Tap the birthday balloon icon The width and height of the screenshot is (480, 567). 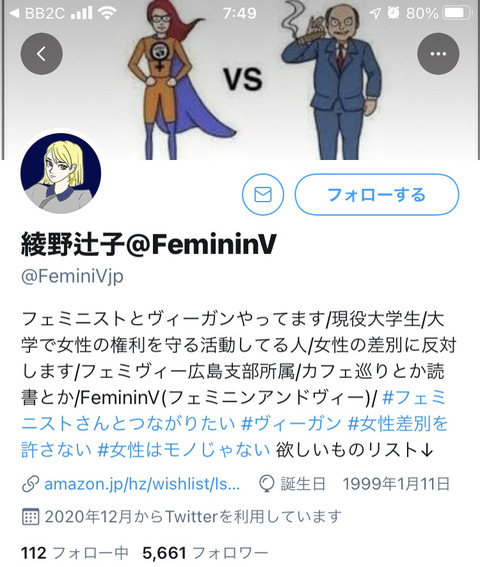tap(267, 484)
